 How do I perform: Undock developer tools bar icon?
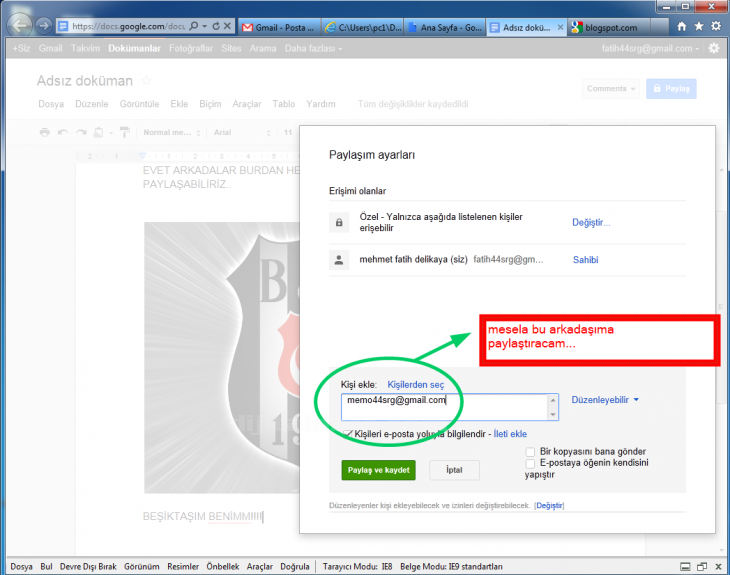pos(702,567)
